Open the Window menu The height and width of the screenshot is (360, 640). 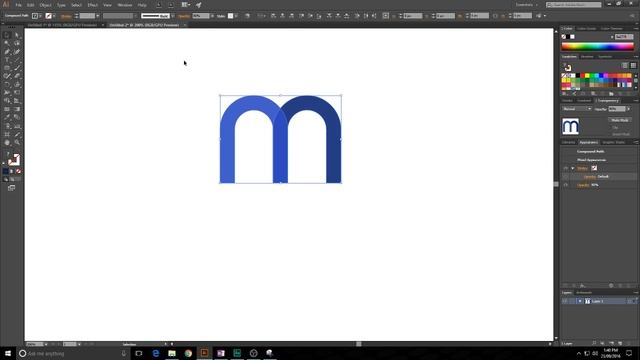[124, 5]
